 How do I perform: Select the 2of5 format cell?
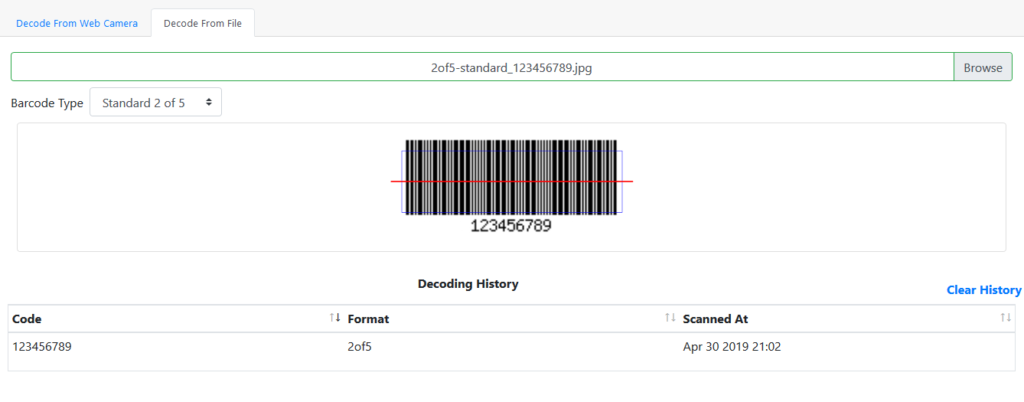[511, 347]
